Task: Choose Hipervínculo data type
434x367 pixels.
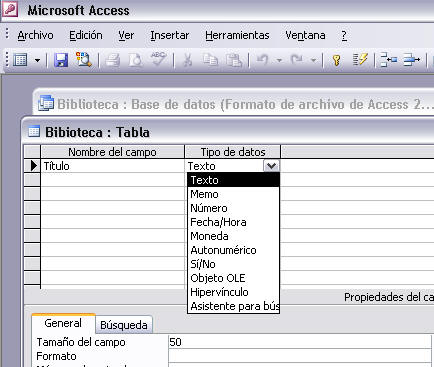Action: click(233, 292)
